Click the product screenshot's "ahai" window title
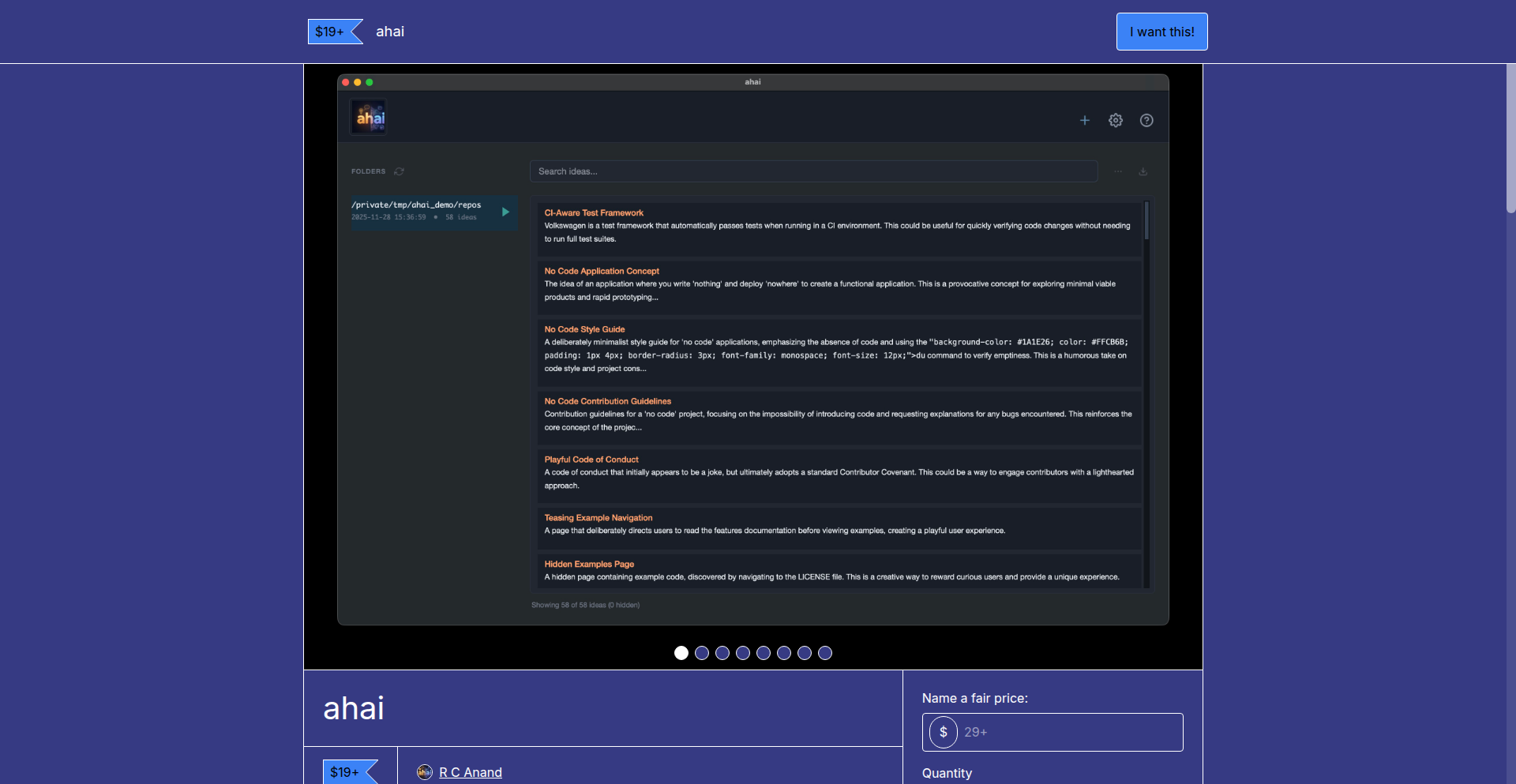Viewport: 1516px width, 784px height. [752, 82]
